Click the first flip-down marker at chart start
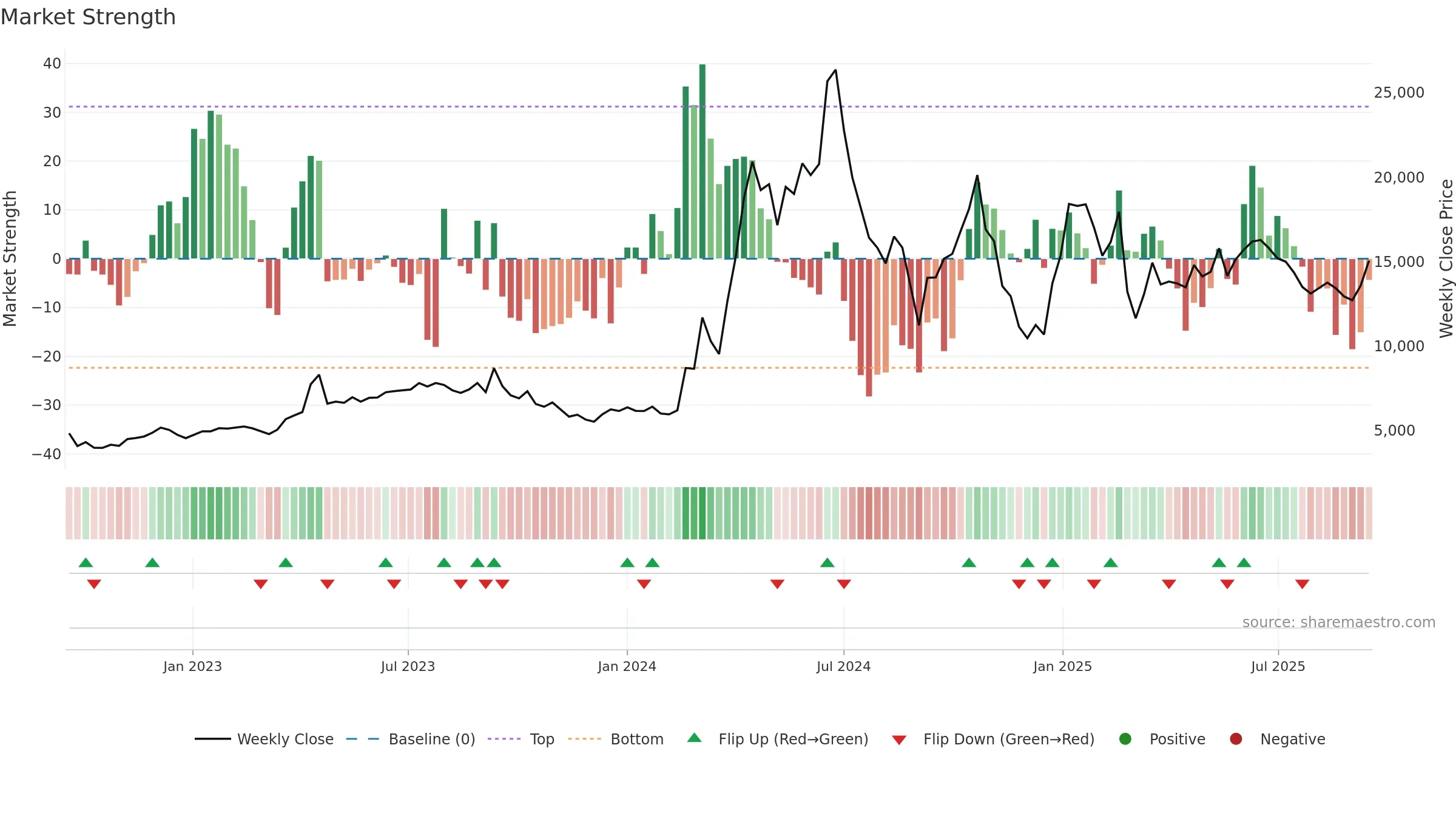1456x819 pixels. pyautogui.click(x=94, y=584)
